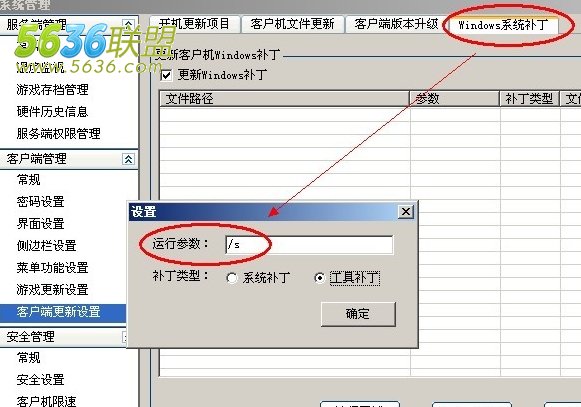Collapse the 服务端管理 section chevron

click(x=128, y=24)
